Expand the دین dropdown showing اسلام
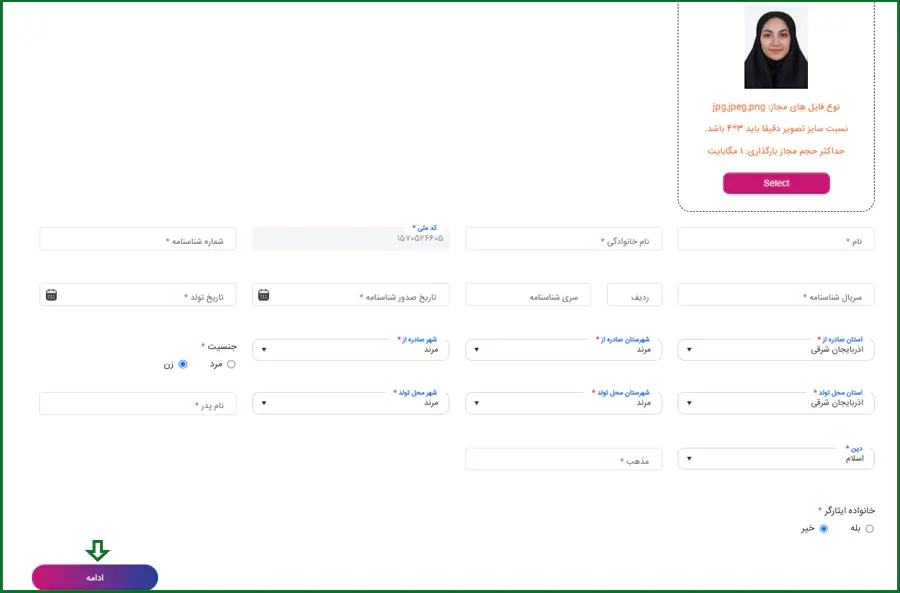Image resolution: width=900 pixels, height=593 pixels. tap(776, 459)
